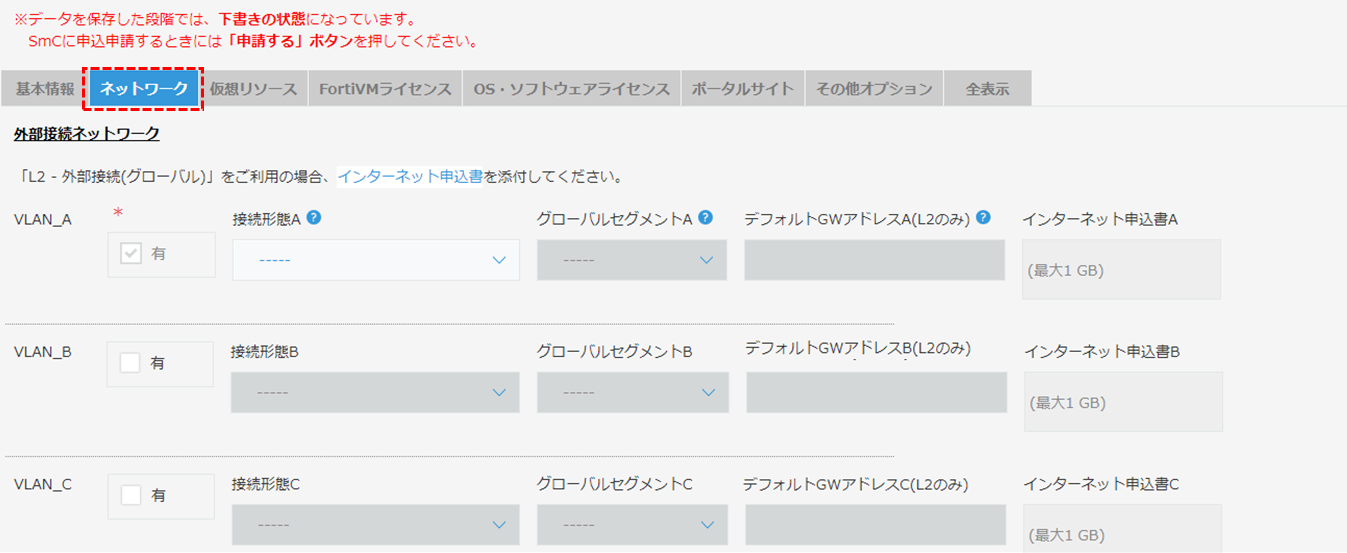Open the 接続形態A dropdown
The width and height of the screenshot is (1347, 553).
[x=376, y=260]
